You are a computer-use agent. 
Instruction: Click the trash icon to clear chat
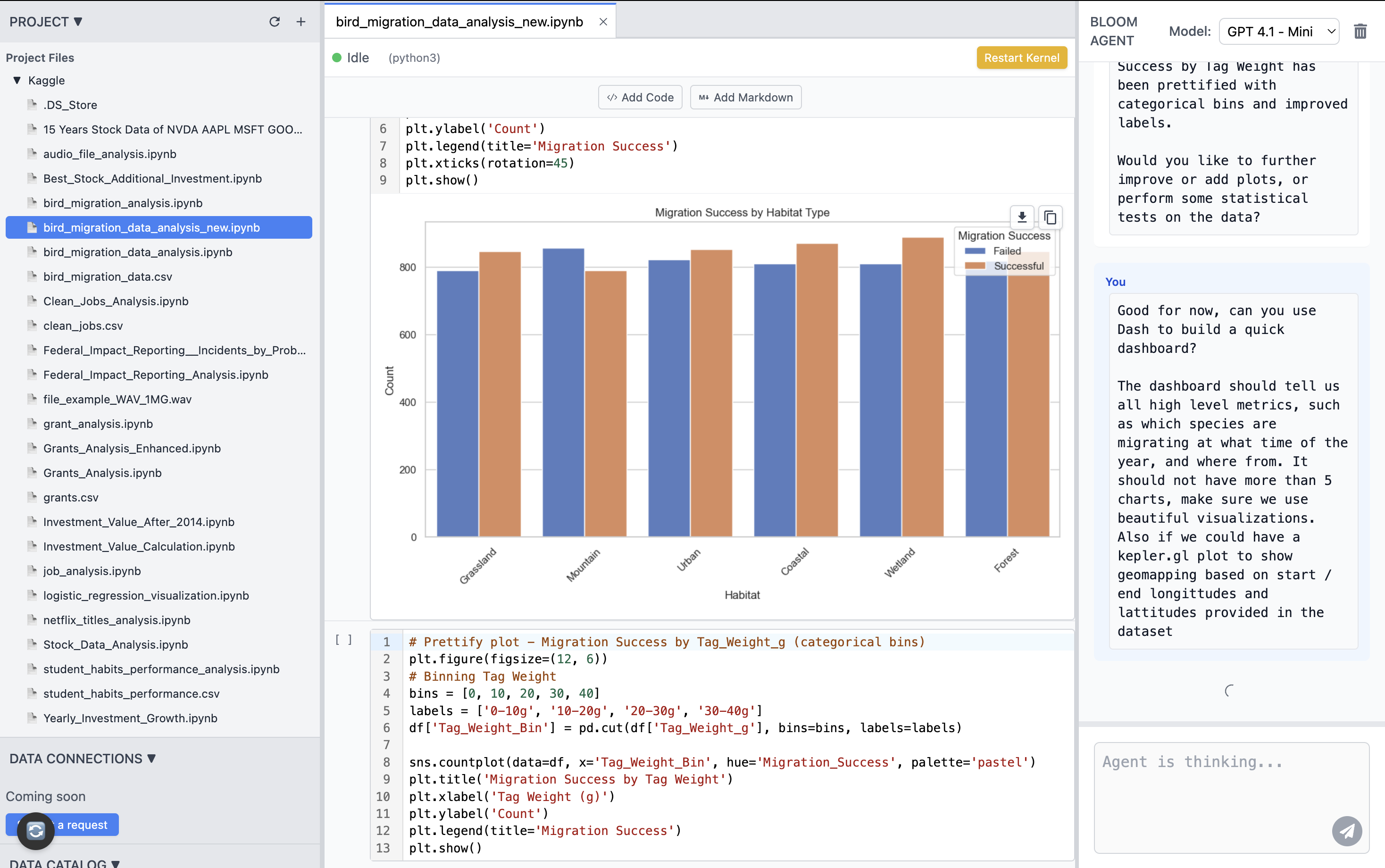pyautogui.click(x=1360, y=32)
